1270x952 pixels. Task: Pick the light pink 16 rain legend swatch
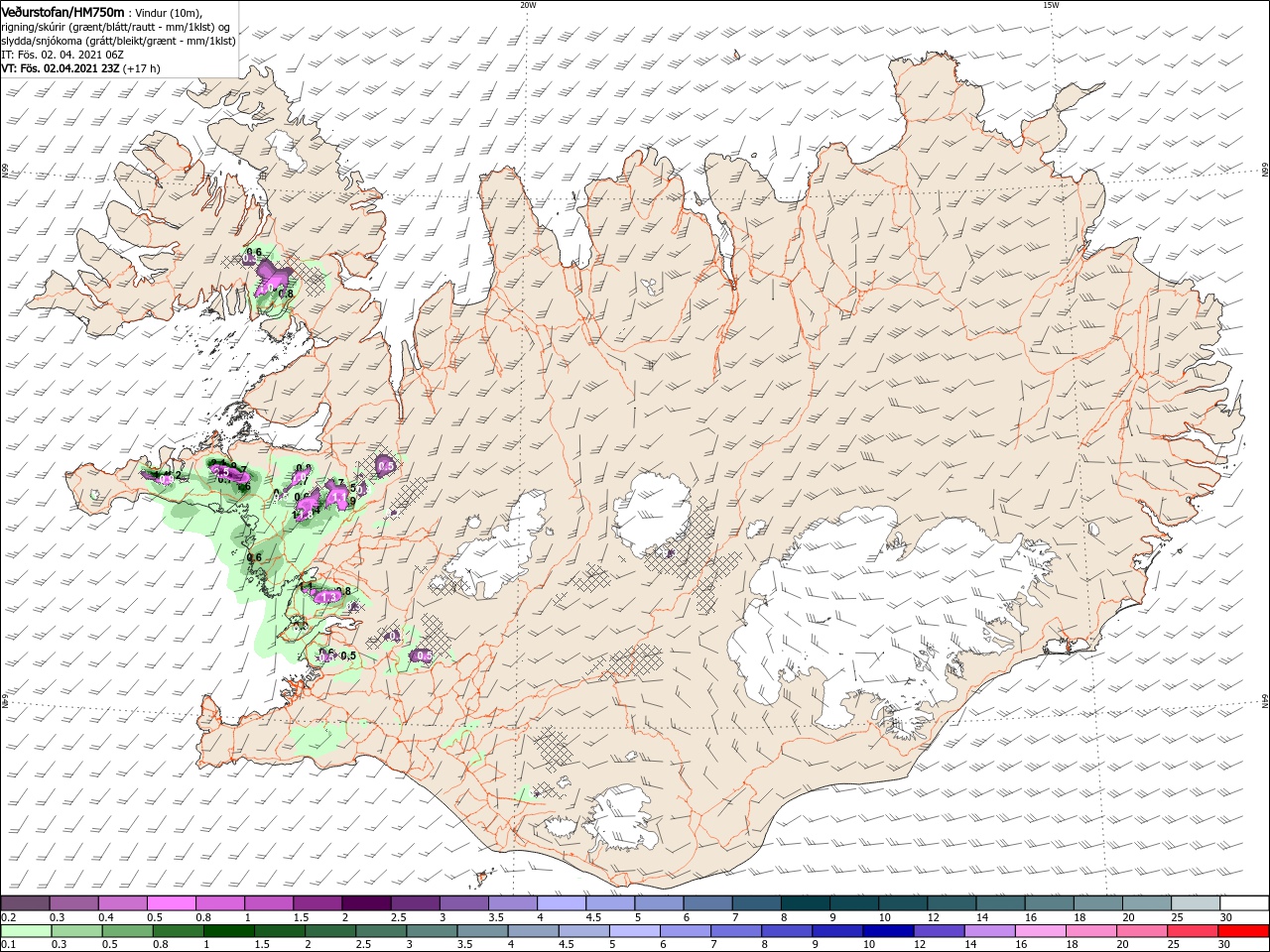click(x=1042, y=931)
